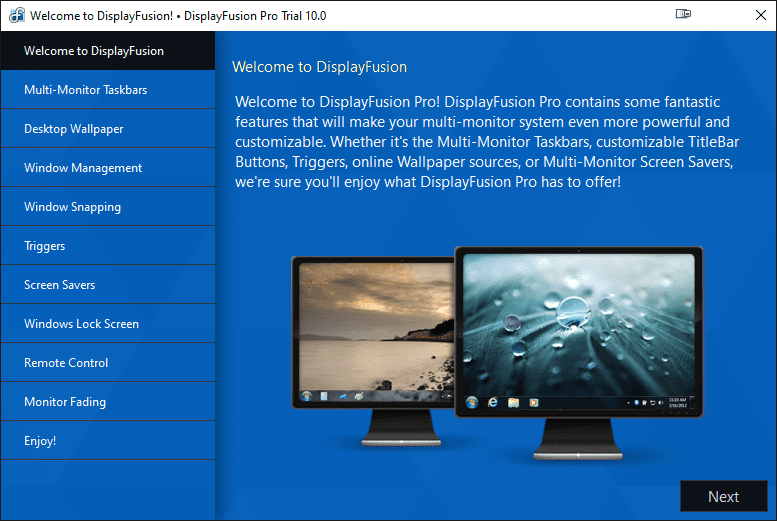Image resolution: width=777 pixels, height=521 pixels.
Task: Go to Desktop Wallpaper section
Action: 108,129
